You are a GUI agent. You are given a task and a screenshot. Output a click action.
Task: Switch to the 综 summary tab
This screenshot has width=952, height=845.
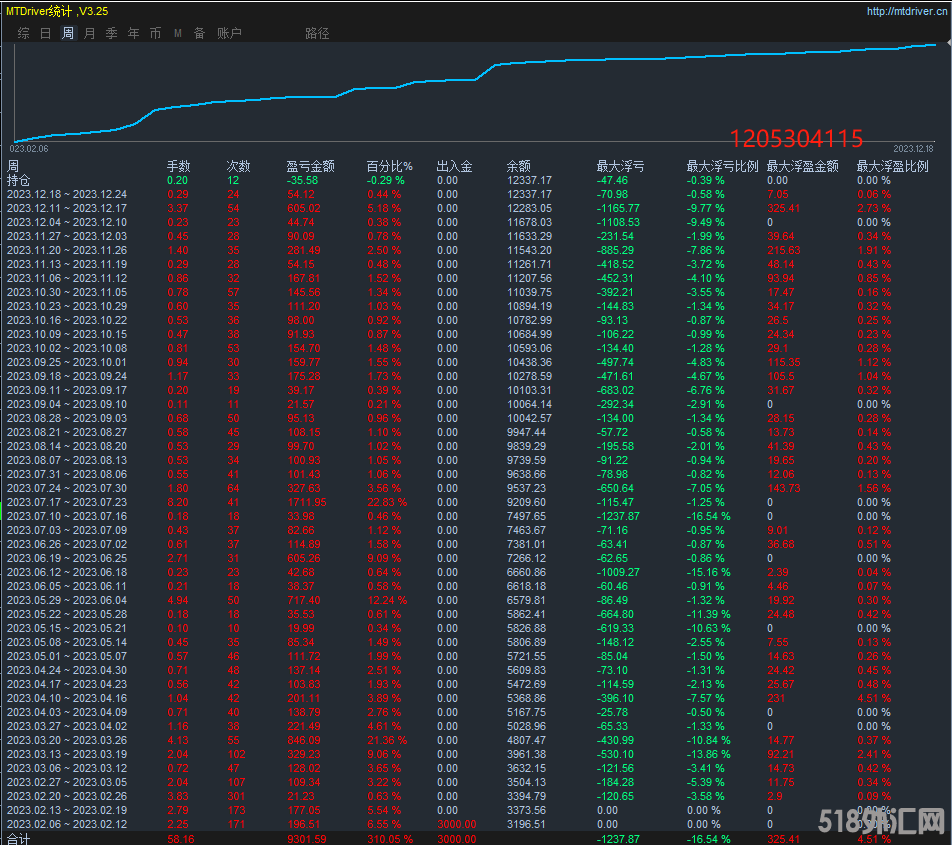point(24,33)
